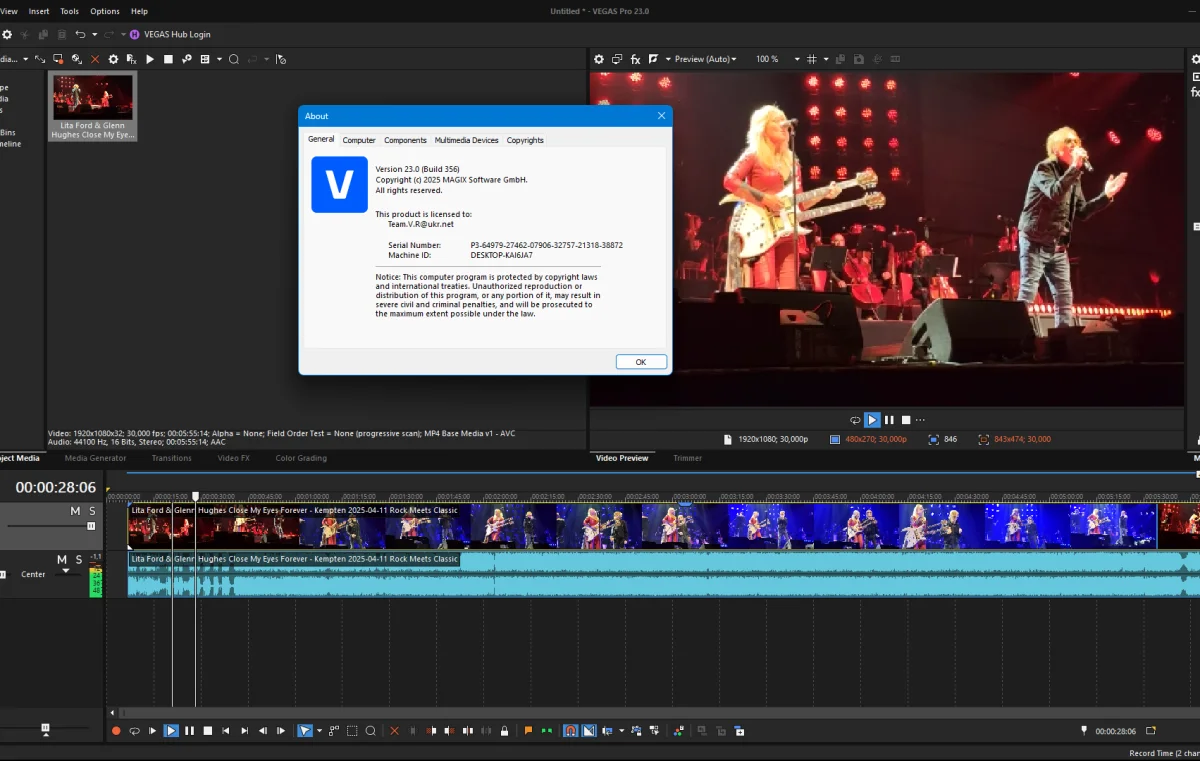The image size is (1200, 761).
Task: Click the Media FX icon in Project Media toolbar
Action: pos(131,59)
